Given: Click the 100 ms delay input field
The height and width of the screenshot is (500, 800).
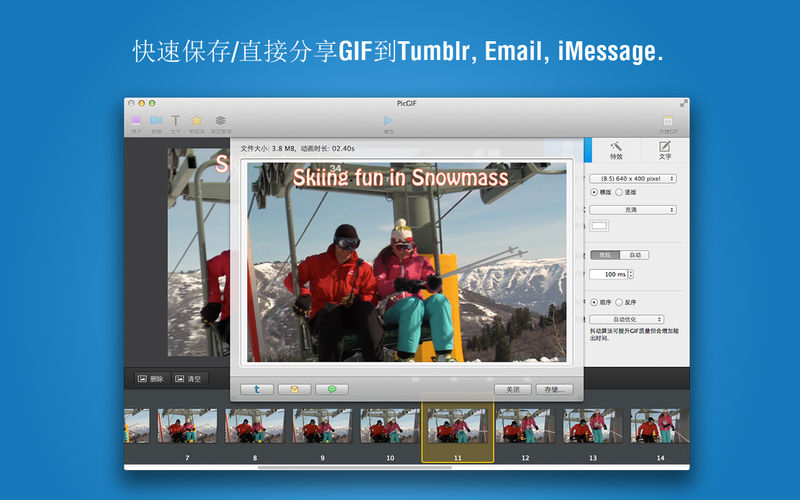Looking at the screenshot, I should coord(608,274).
